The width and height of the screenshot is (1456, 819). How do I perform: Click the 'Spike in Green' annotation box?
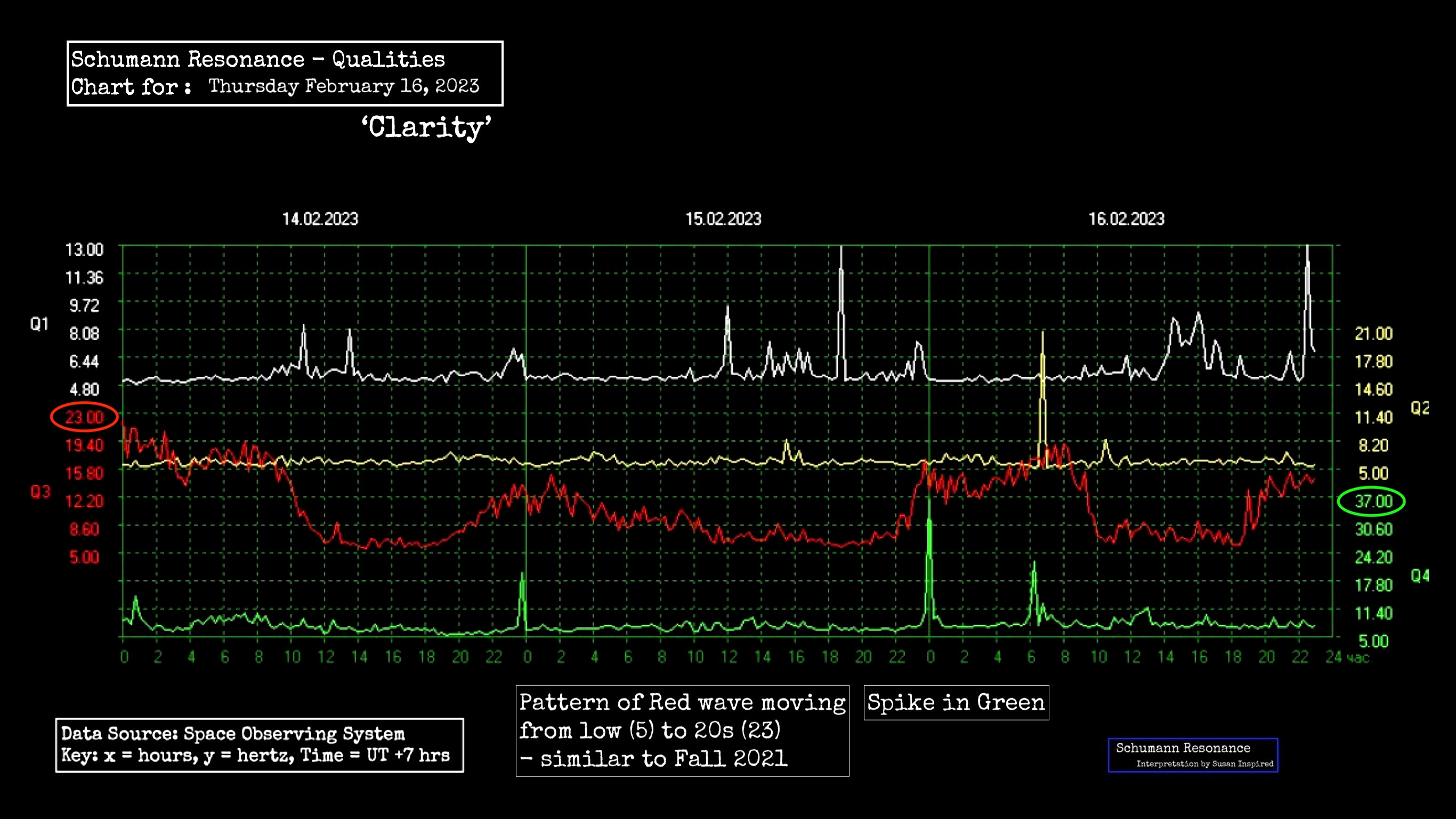point(956,702)
